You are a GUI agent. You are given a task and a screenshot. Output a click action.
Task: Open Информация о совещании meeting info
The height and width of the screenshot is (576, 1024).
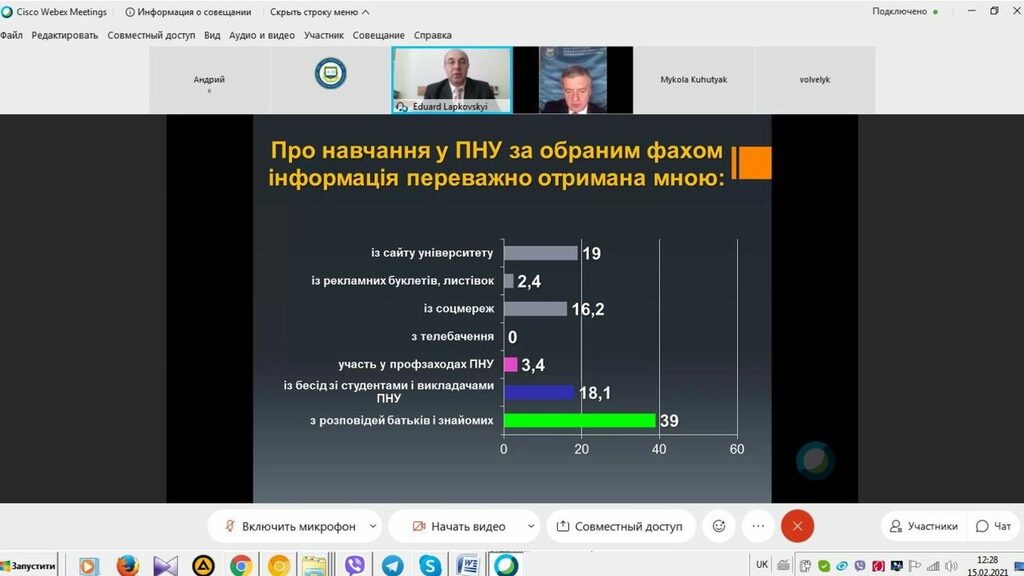[x=187, y=12]
